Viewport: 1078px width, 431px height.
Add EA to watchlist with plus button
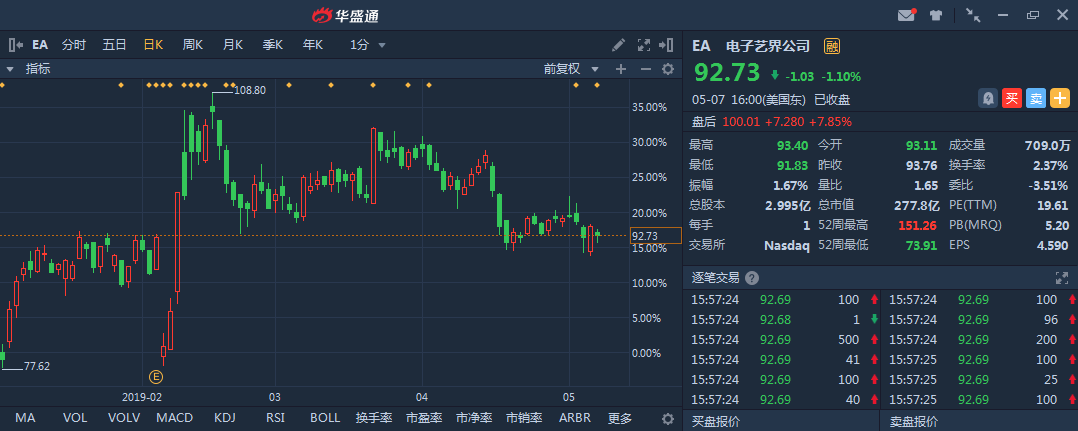pyautogui.click(x=1059, y=99)
